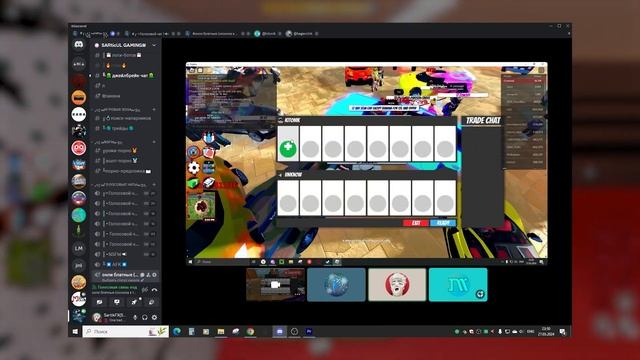Open Discord home direct messages icon
The height and width of the screenshot is (360, 640).
point(79,44)
